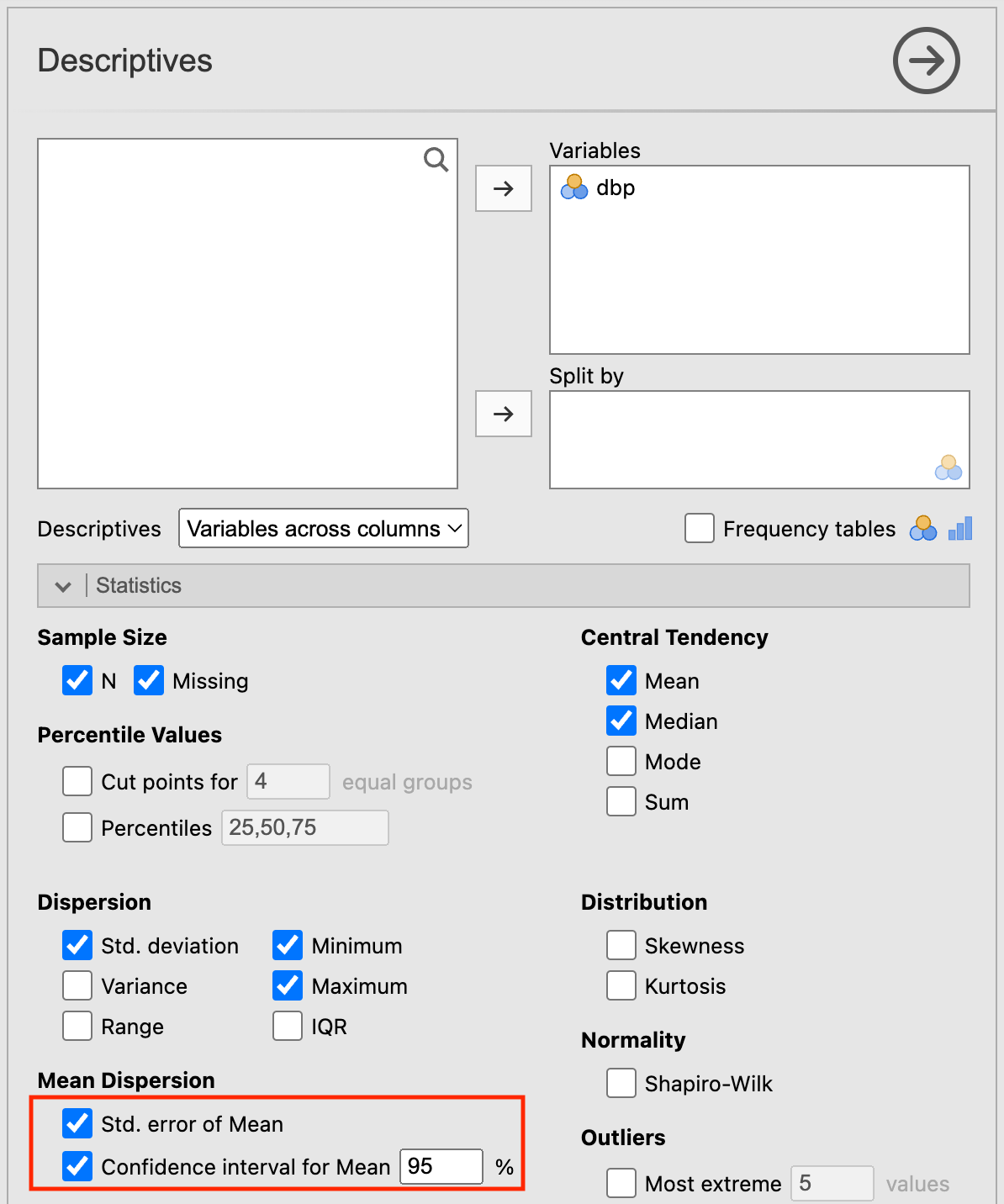Collapse the Statistics section
This screenshot has height=1204, width=1004.
click(63, 586)
